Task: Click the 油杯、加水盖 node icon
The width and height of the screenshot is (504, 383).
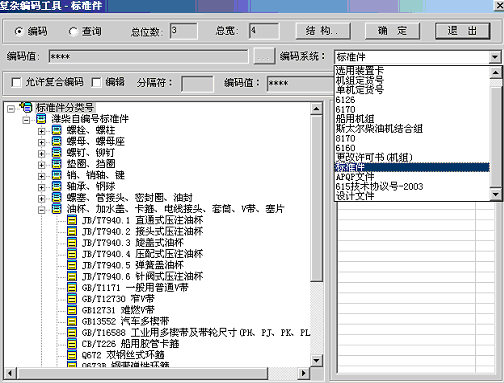Action: point(57,209)
